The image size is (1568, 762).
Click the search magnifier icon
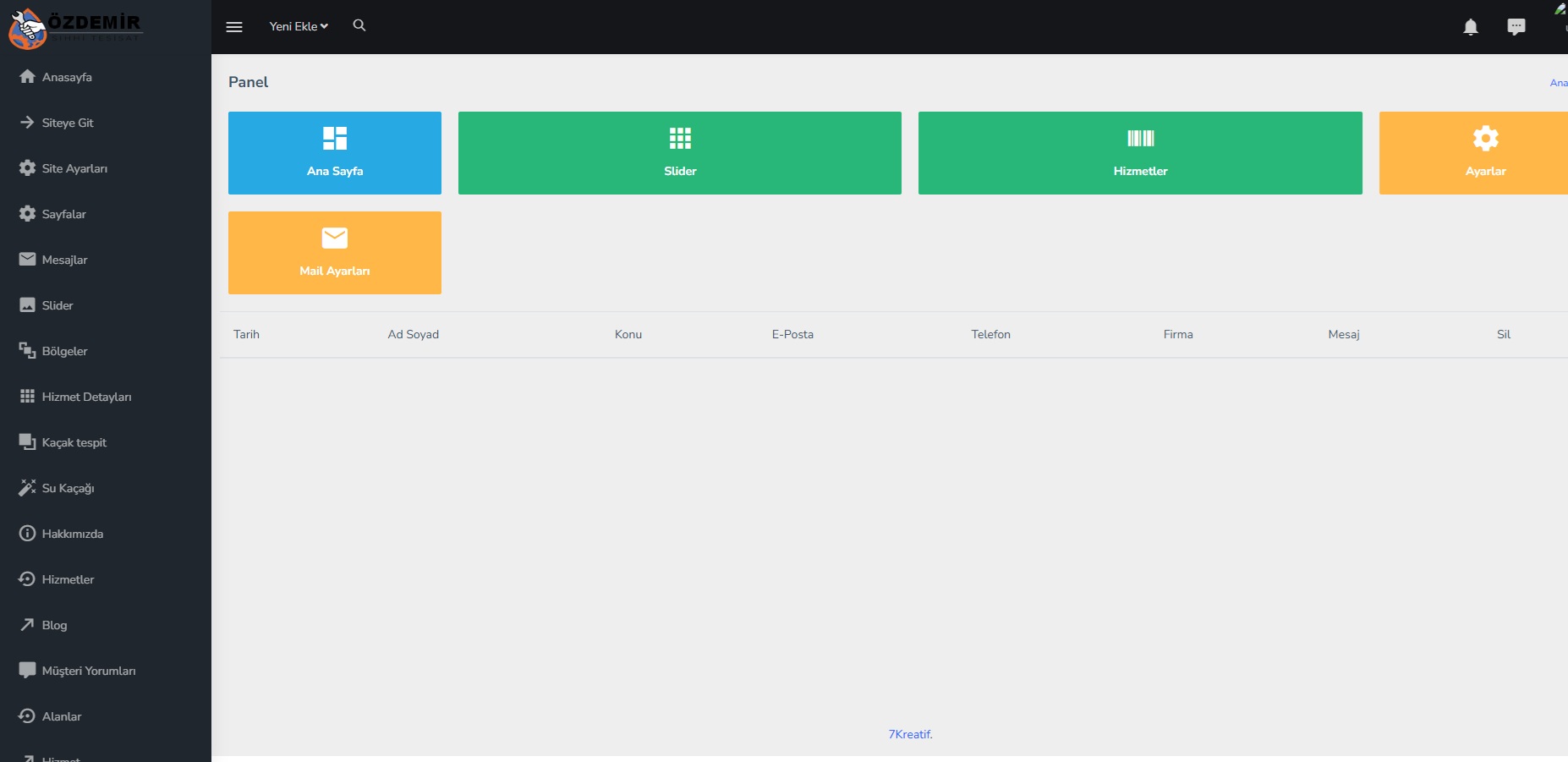click(359, 25)
